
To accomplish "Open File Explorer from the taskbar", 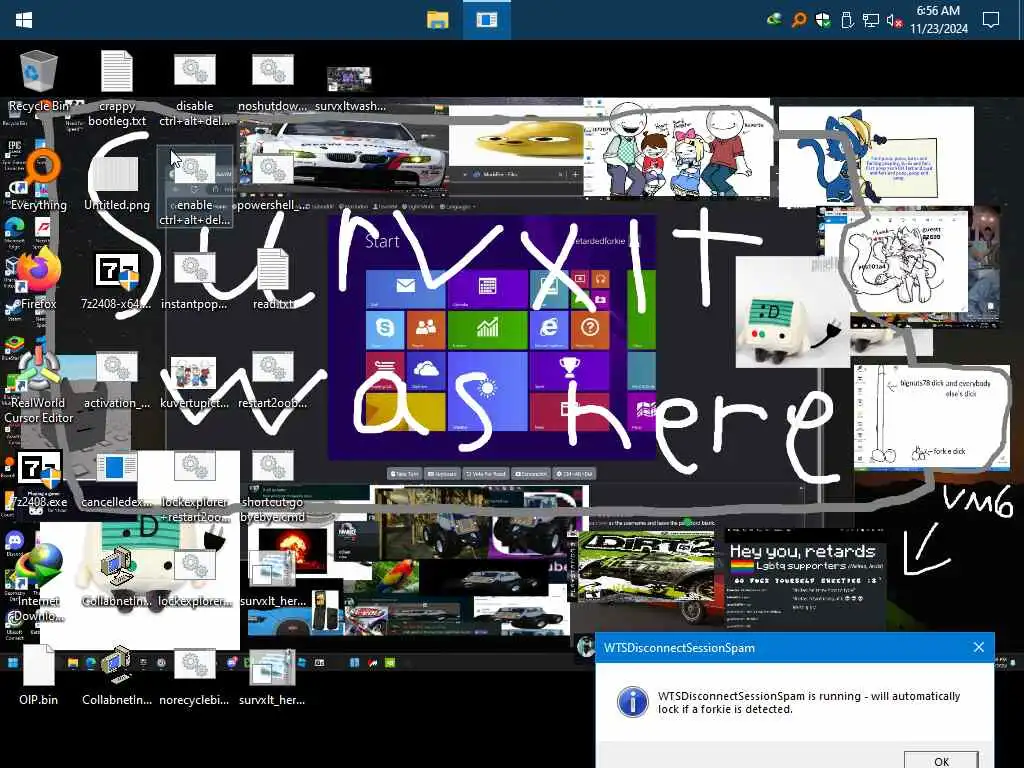I will 438,20.
